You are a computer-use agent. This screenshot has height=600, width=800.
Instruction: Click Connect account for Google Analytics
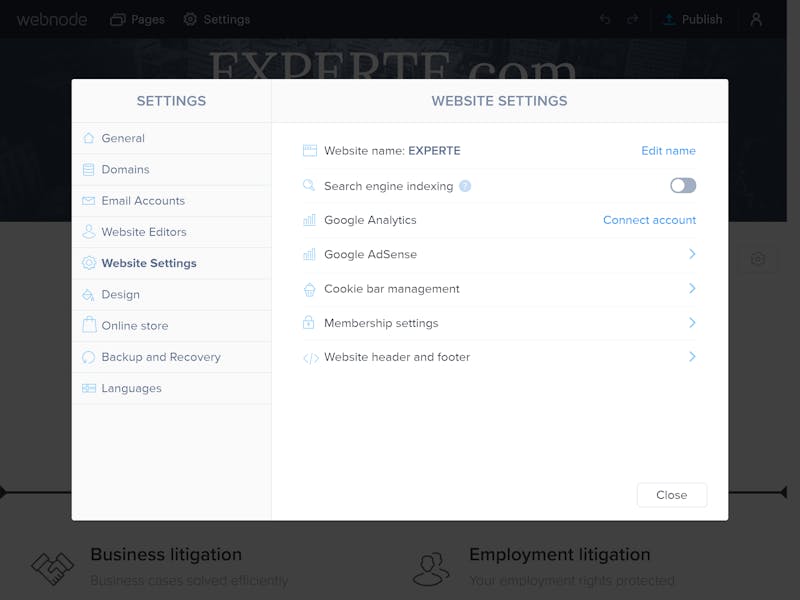(649, 220)
